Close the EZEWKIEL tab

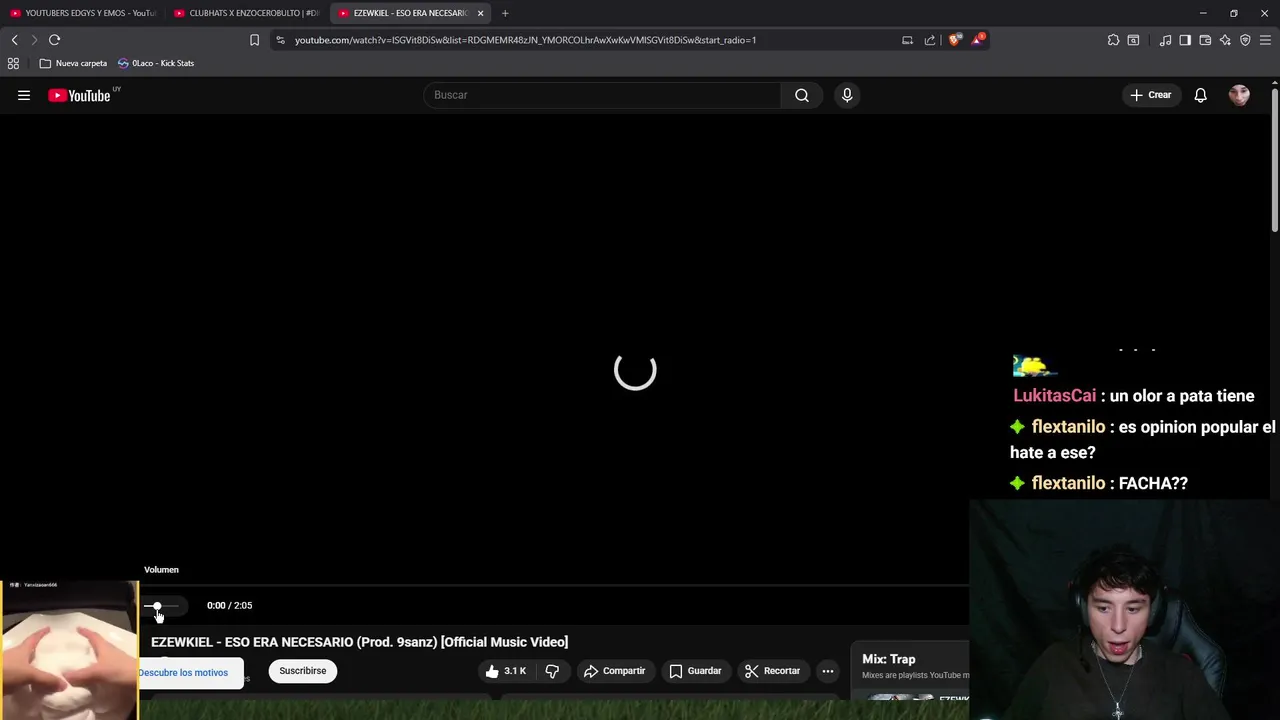pos(481,13)
